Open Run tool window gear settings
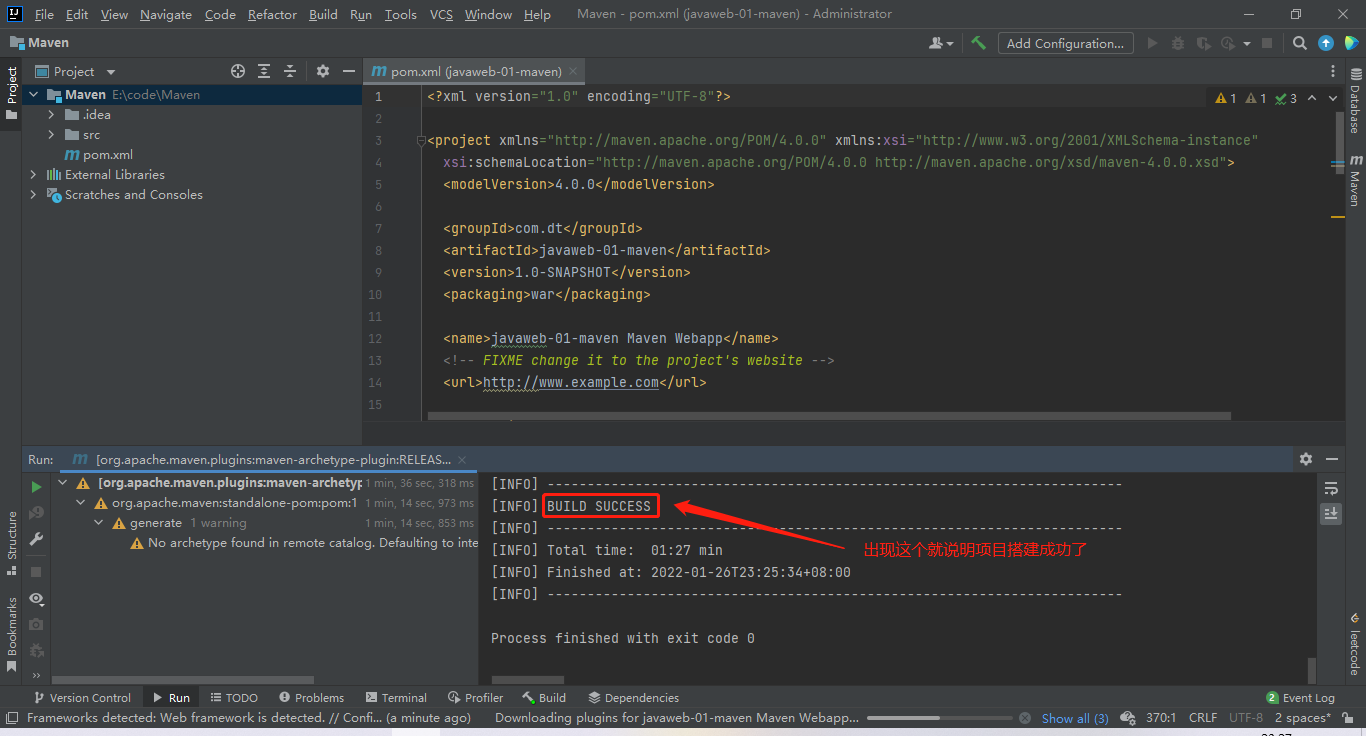The height and width of the screenshot is (736, 1366). pos(1306,459)
